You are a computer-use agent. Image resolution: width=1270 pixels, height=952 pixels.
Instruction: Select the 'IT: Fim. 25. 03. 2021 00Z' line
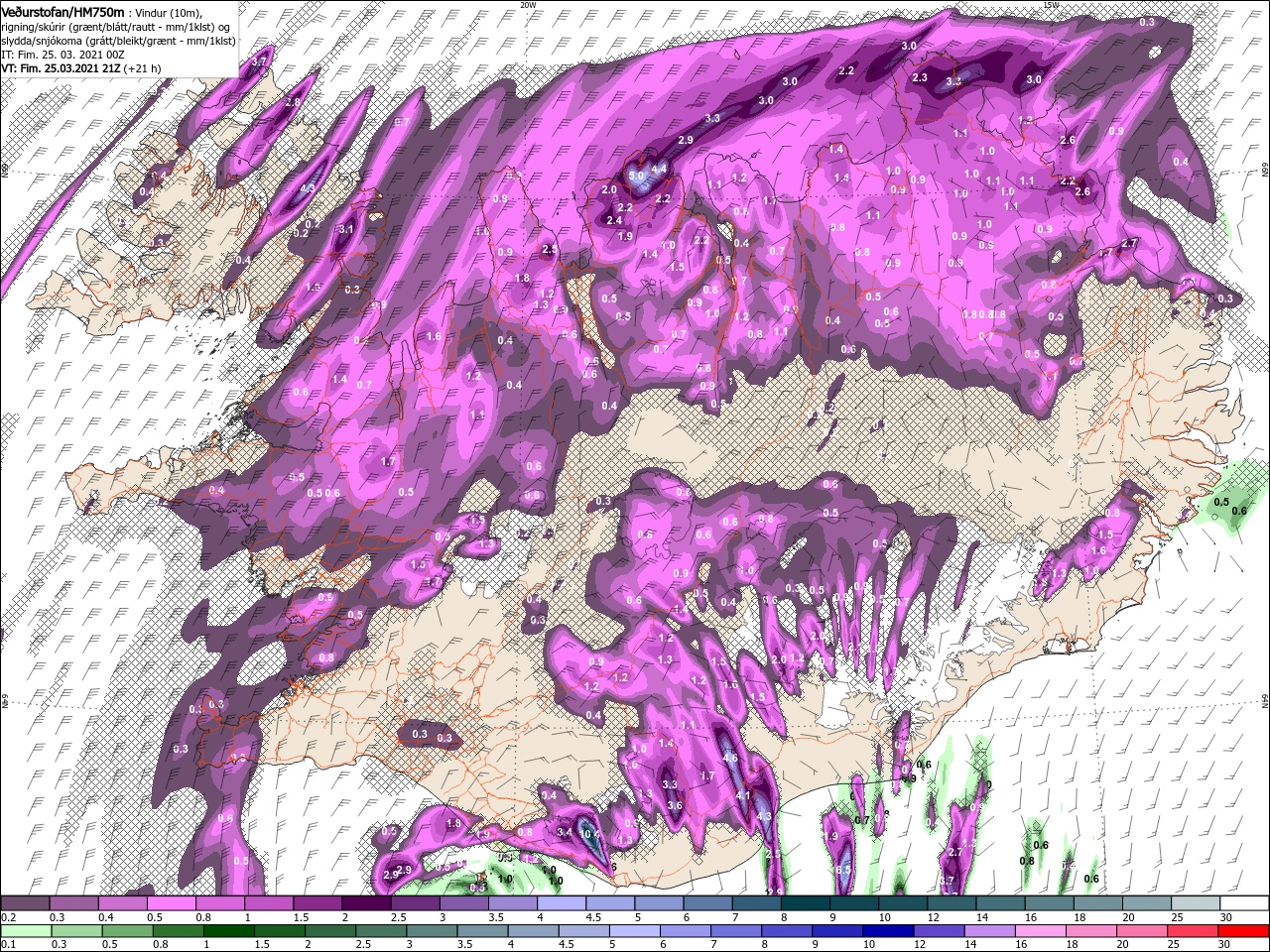pos(63,55)
